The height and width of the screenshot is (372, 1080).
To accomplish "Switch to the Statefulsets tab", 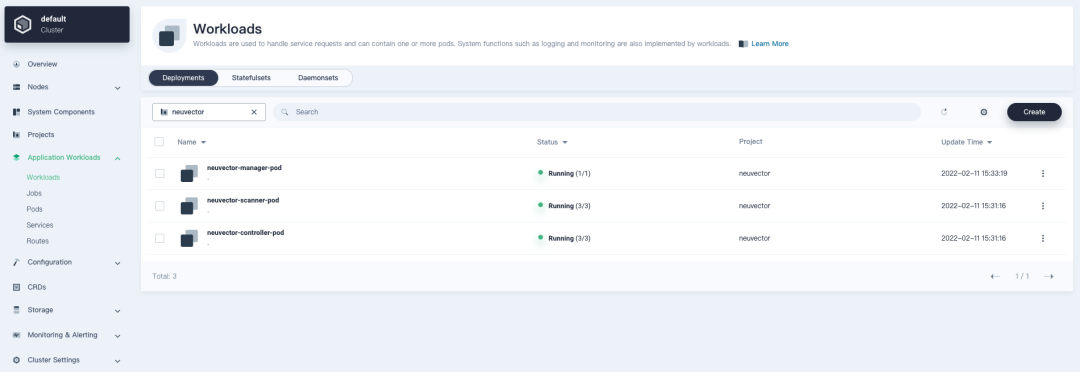I will coord(251,78).
